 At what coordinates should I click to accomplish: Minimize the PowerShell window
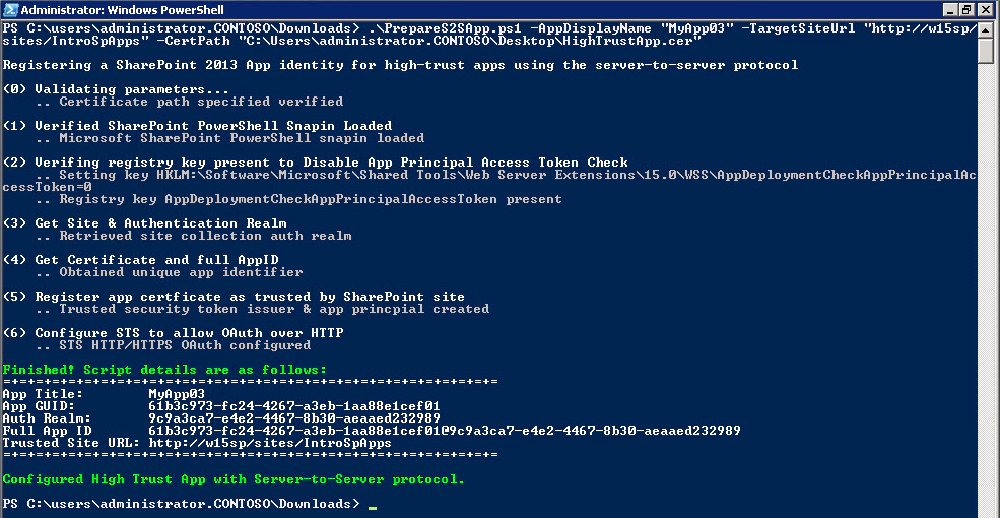pyautogui.click(x=951, y=10)
